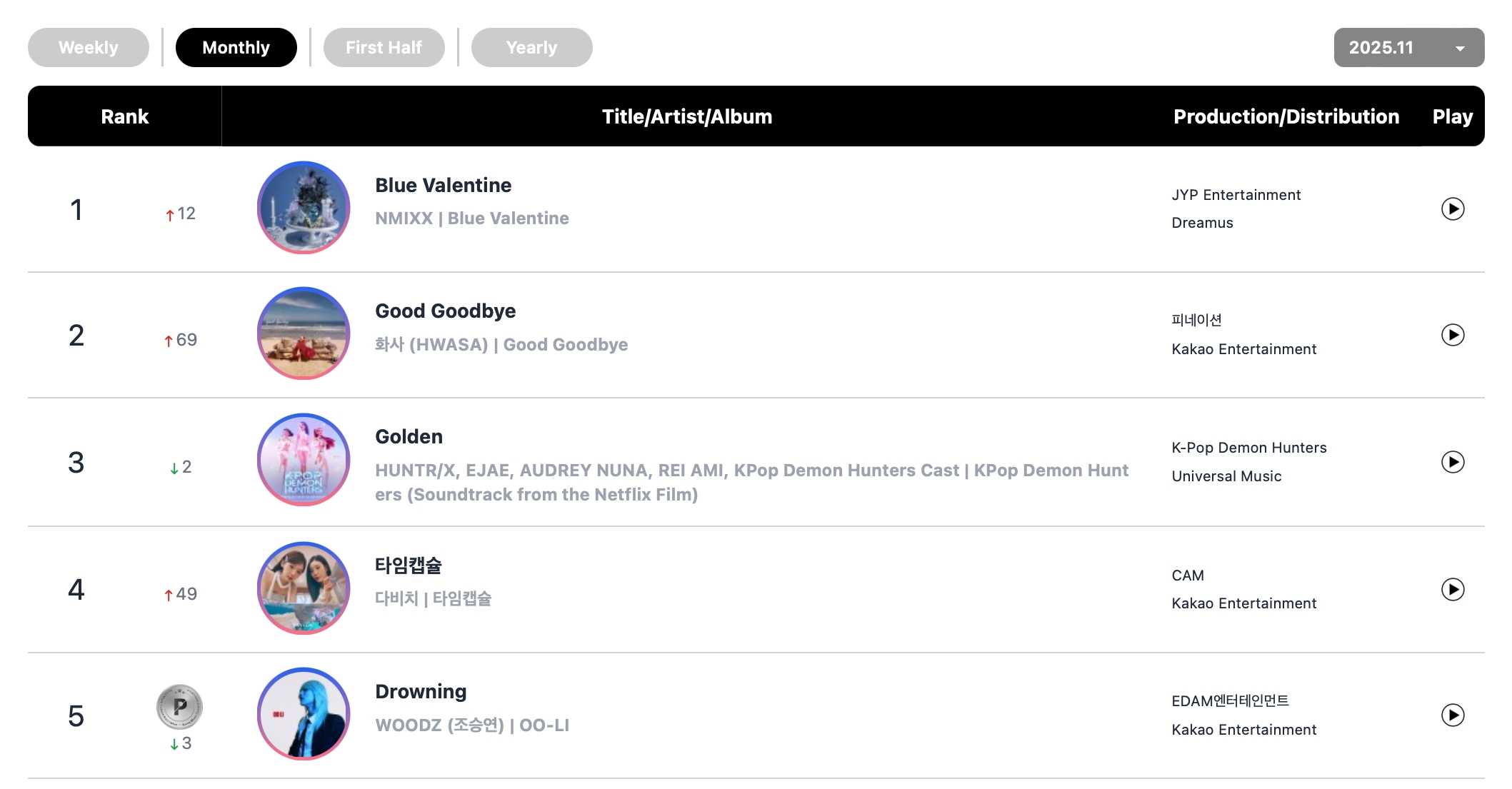Open the Blue Valentine song title
This screenshot has width=1512, height=789.
click(443, 186)
